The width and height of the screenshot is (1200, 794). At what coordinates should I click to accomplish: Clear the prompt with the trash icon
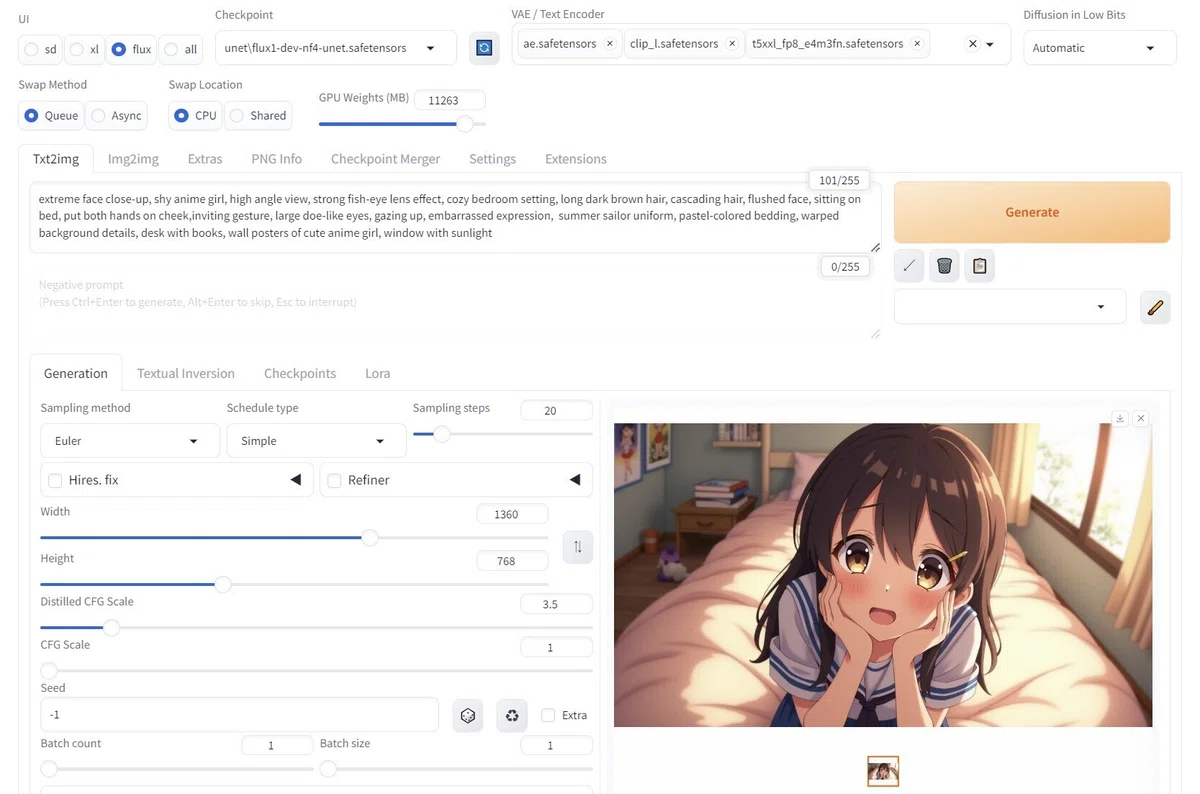click(x=944, y=266)
